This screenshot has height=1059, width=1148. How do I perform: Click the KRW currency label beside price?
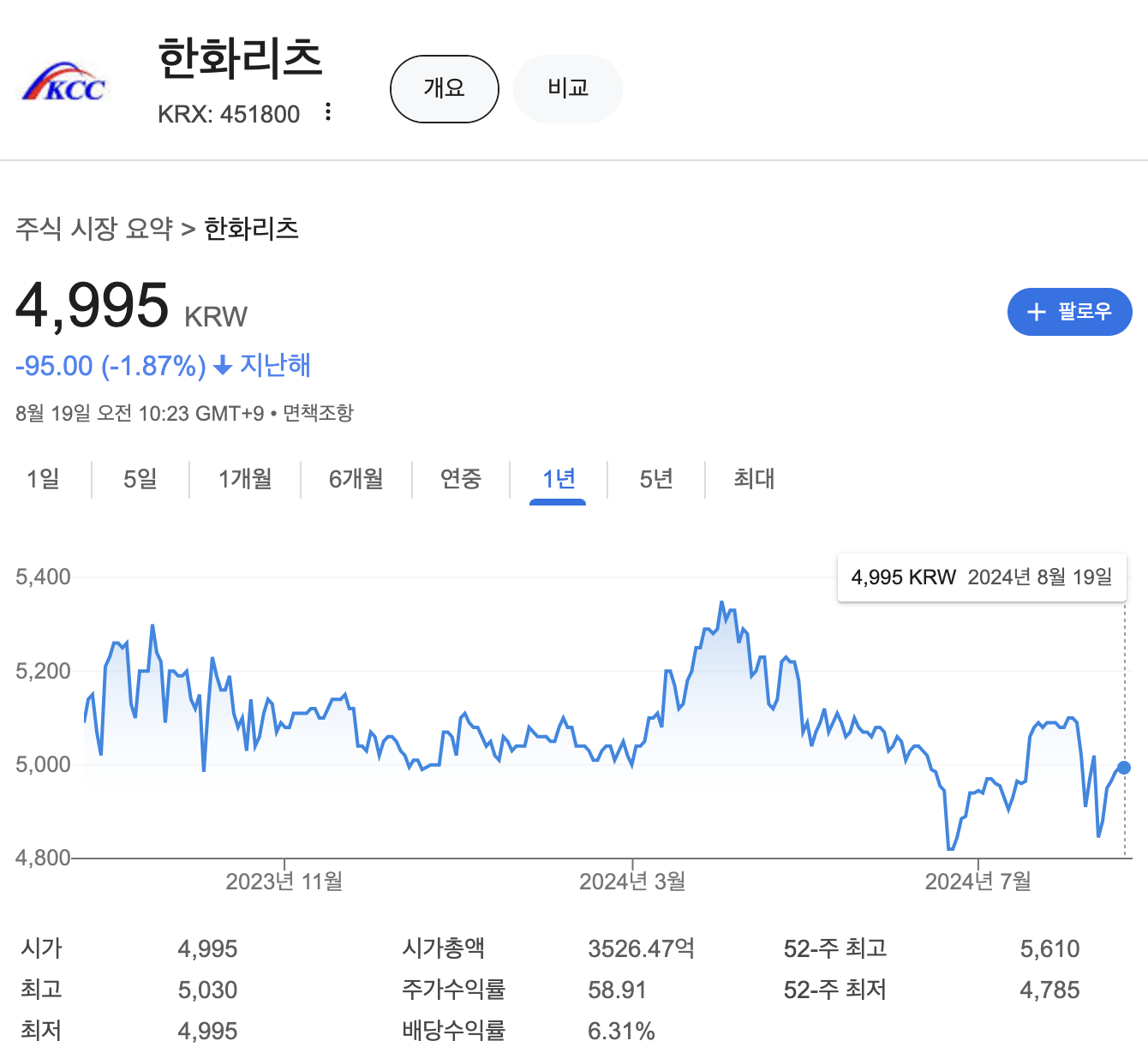click(x=216, y=317)
